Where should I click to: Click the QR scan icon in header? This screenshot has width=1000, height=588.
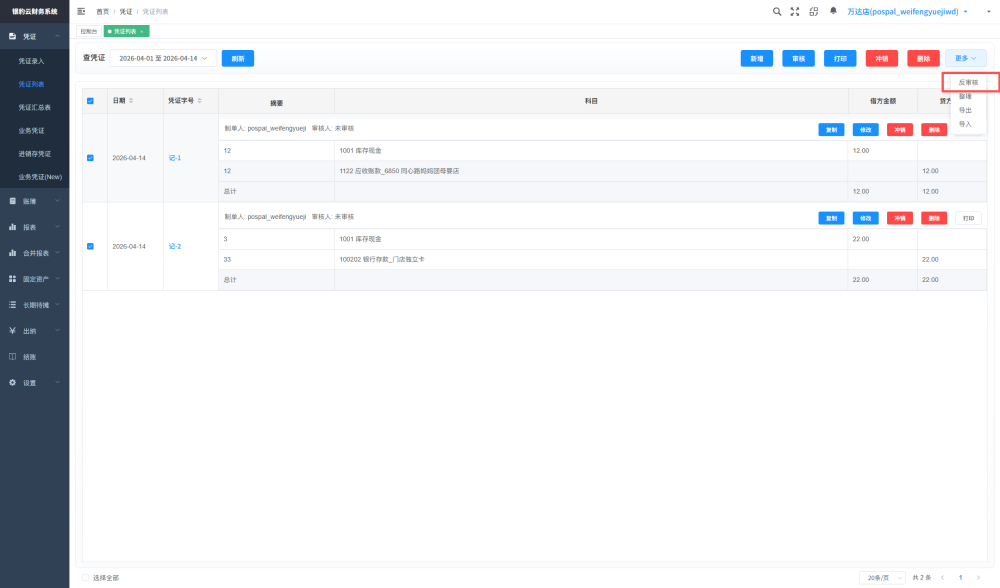814,11
